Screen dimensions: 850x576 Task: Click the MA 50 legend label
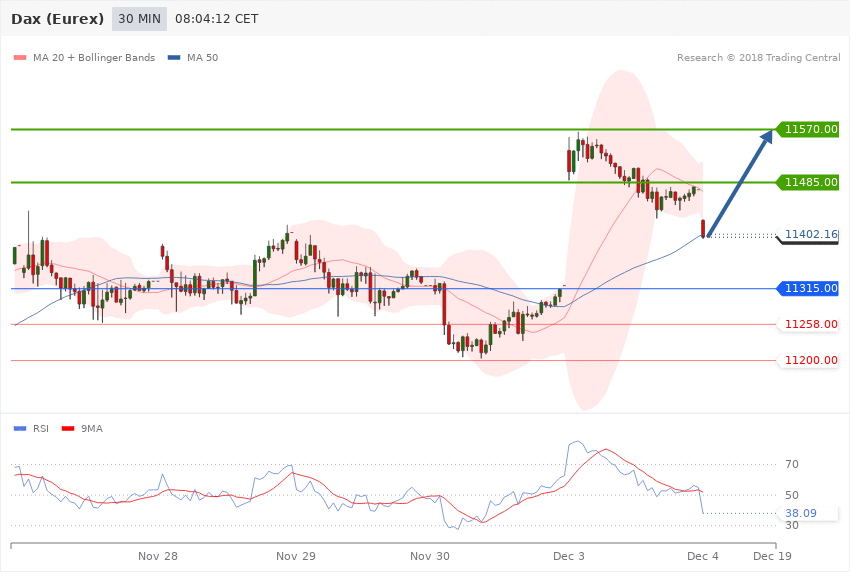(x=203, y=57)
